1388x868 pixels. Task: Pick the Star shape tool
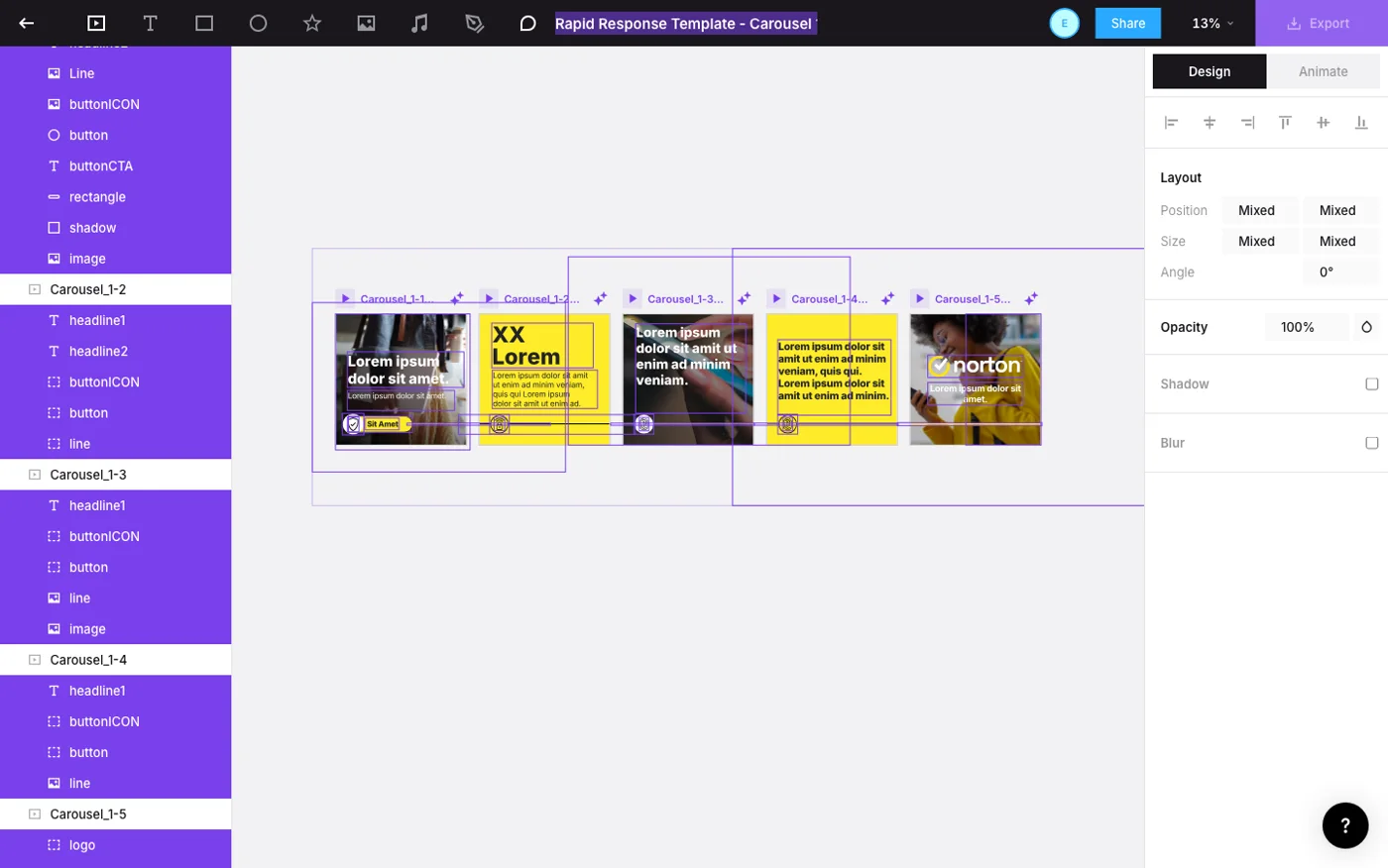point(312,23)
